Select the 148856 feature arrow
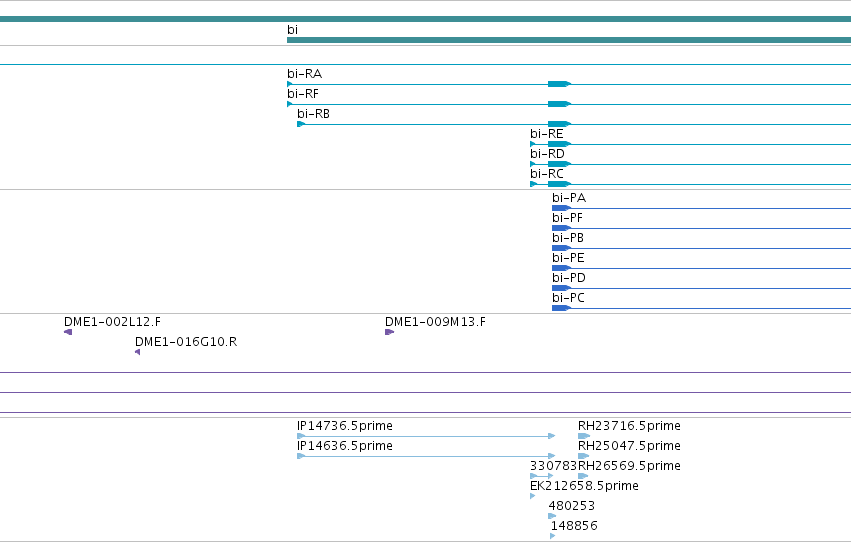This screenshot has height=542, width=851. coord(552,536)
